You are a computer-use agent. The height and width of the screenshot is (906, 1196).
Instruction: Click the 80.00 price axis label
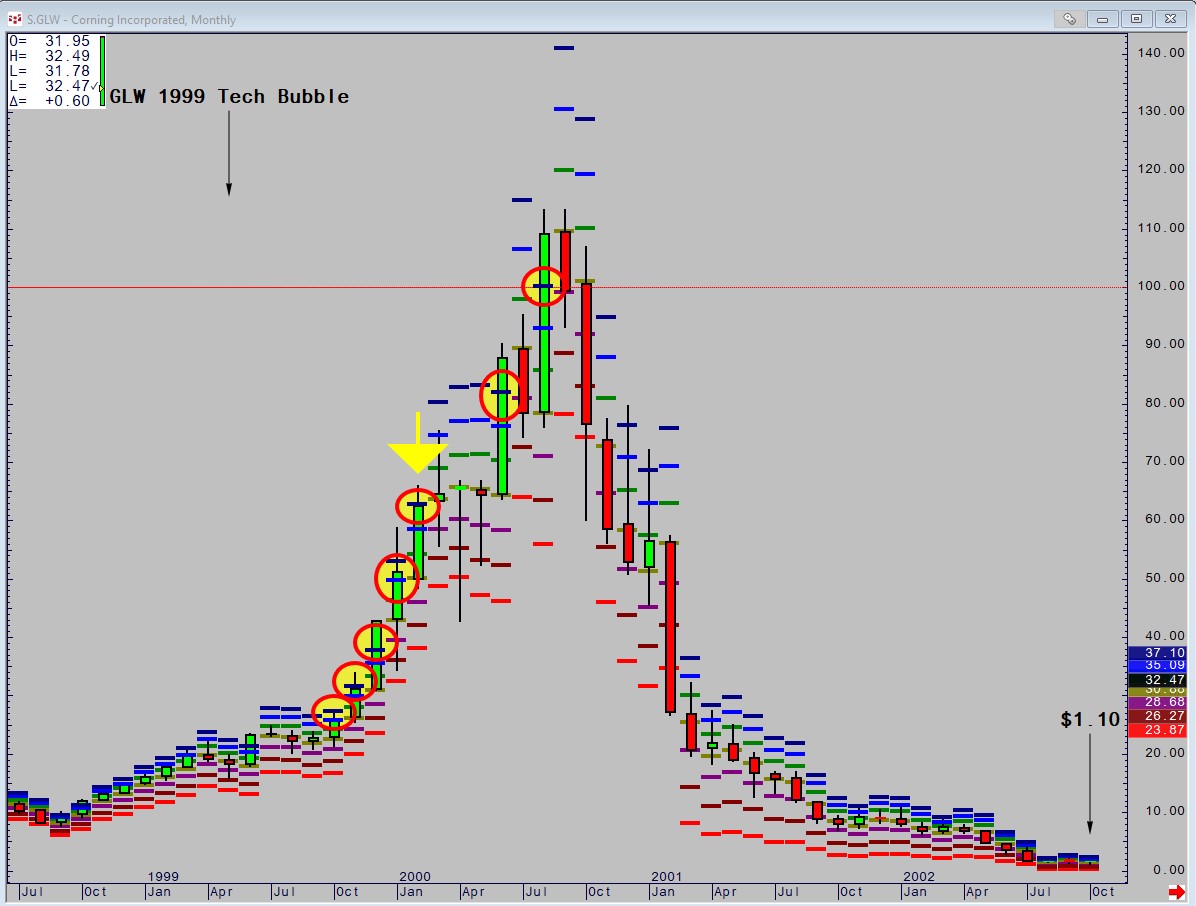click(1164, 403)
